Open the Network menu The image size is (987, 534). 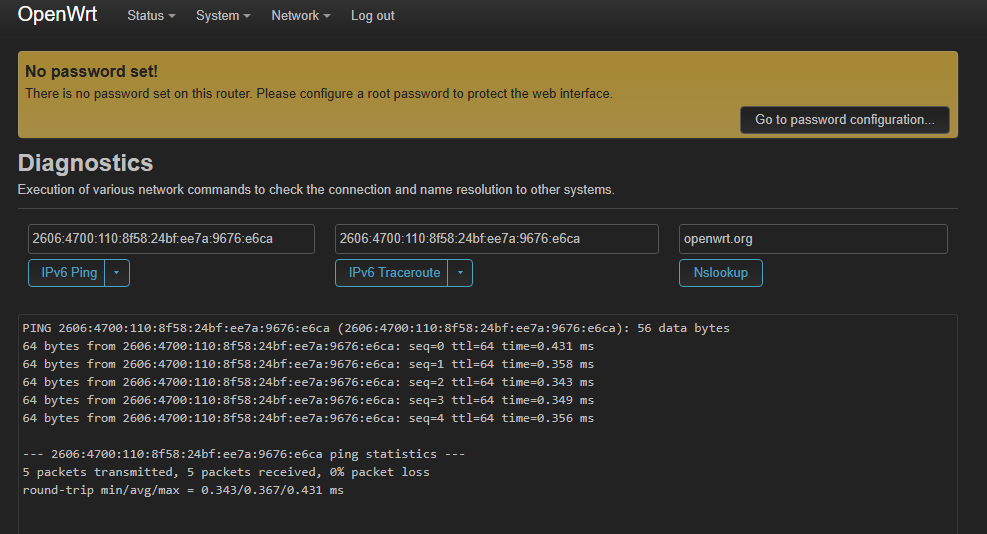(x=300, y=16)
